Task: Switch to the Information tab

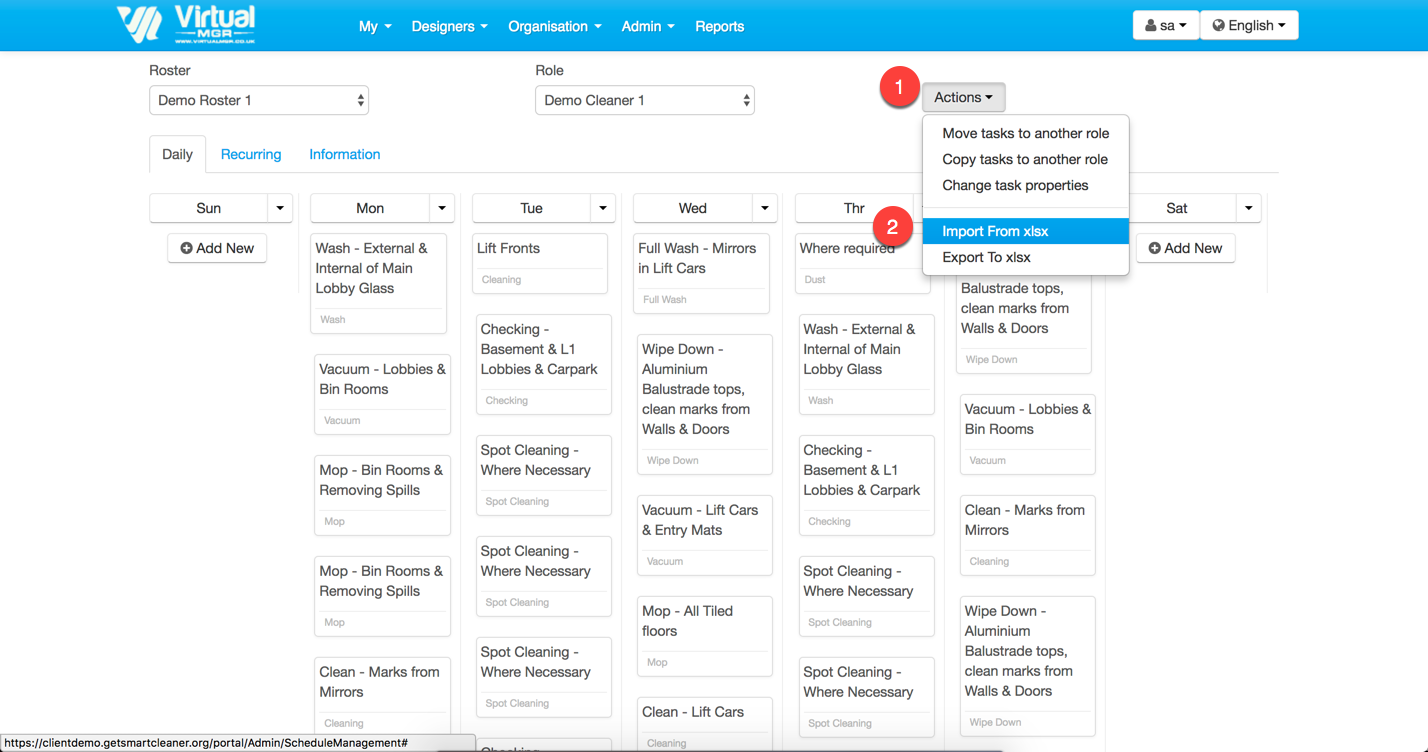Action: point(344,154)
